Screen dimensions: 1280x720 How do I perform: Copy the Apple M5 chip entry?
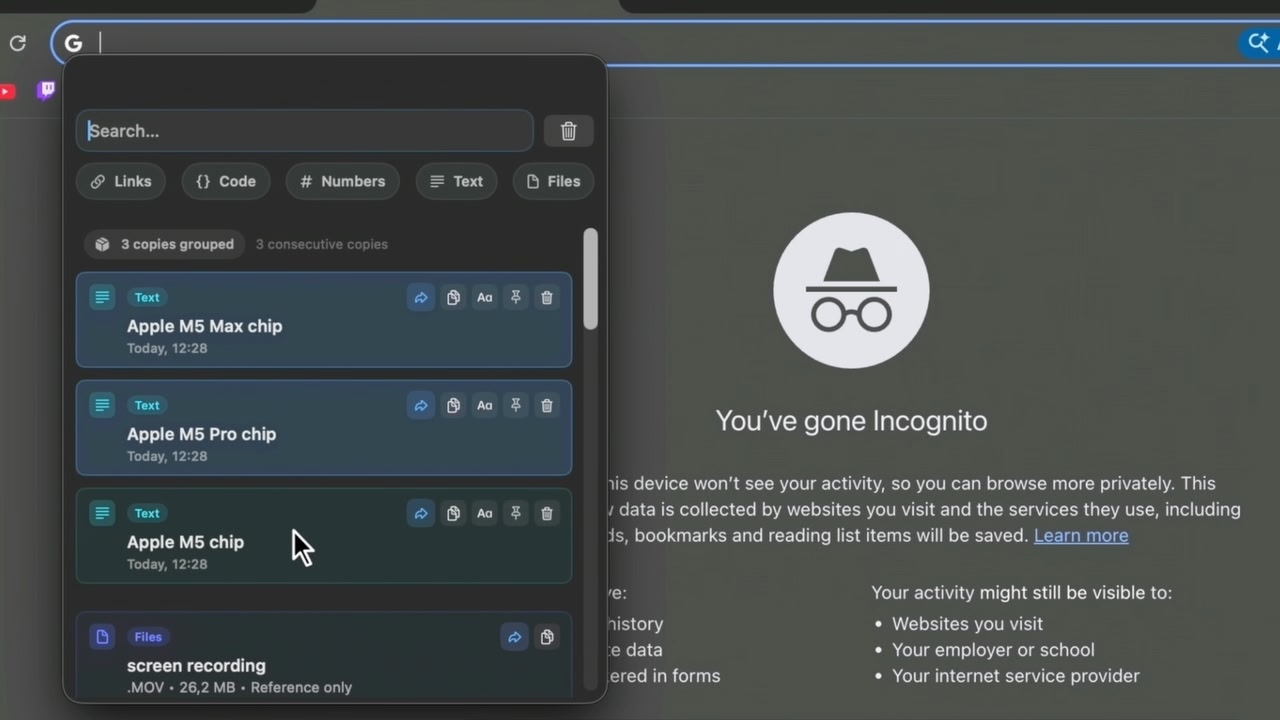pos(453,514)
